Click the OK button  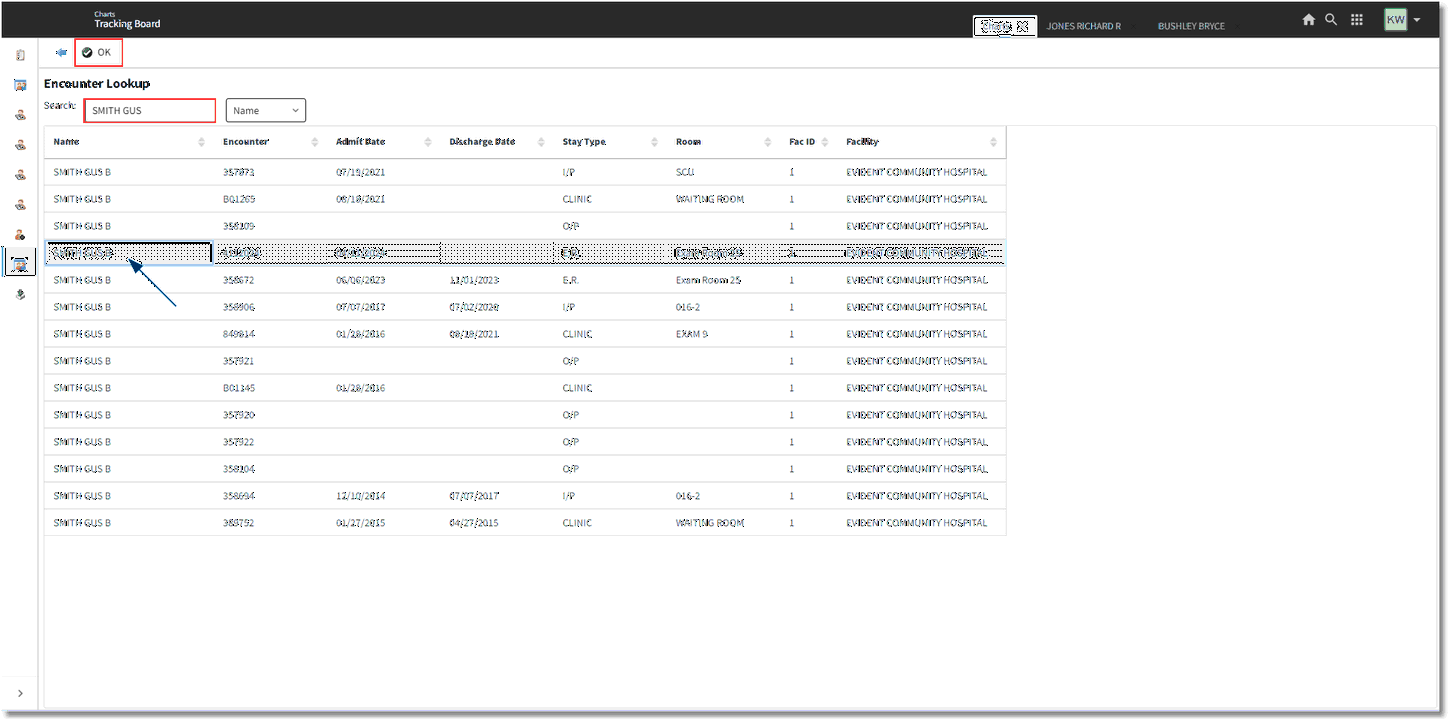[x=98, y=52]
